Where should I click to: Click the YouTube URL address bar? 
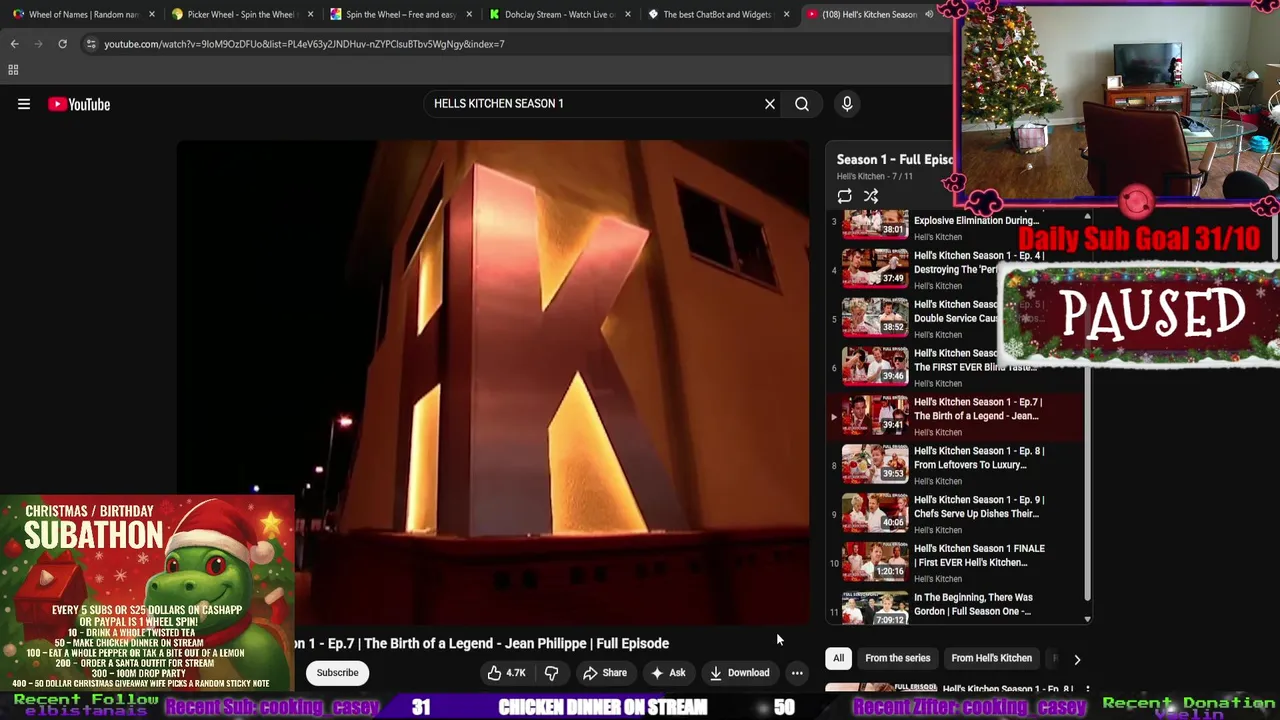click(304, 44)
